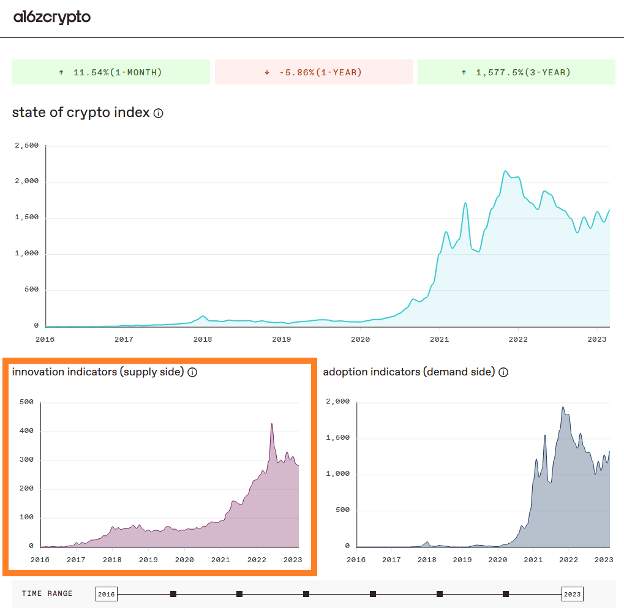Select the 11.54% (1-MONTH) change badge
The height and width of the screenshot is (614, 624).
pyautogui.click(x=111, y=72)
